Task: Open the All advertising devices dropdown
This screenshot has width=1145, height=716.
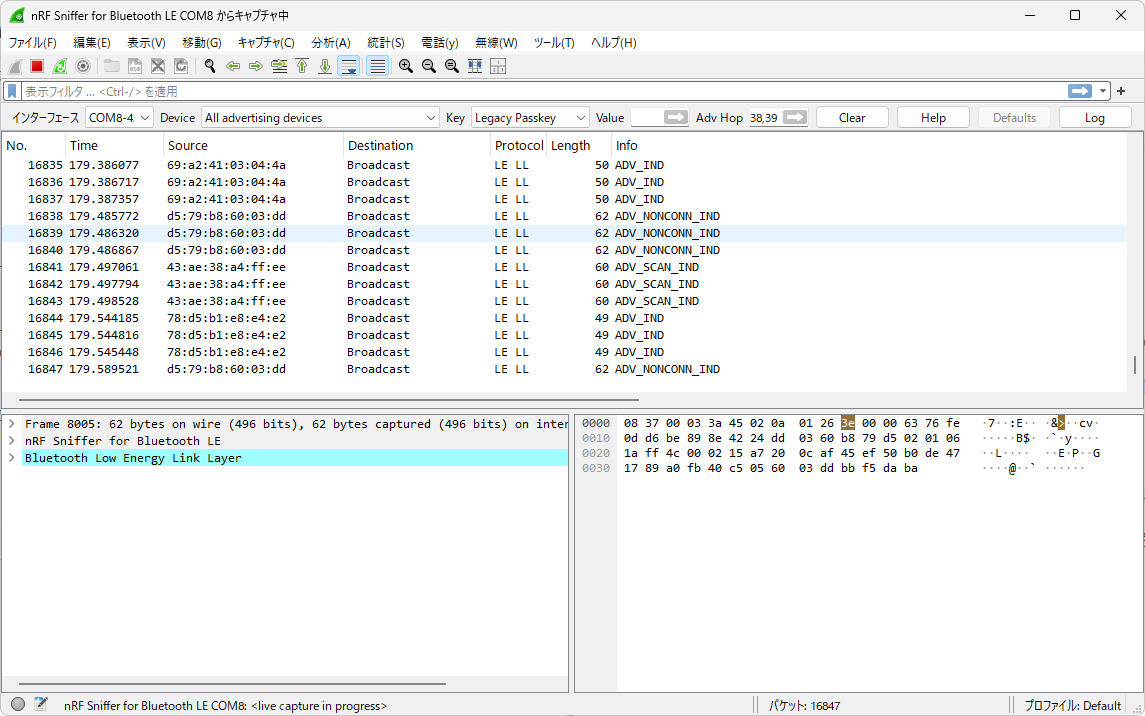Action: point(321,118)
